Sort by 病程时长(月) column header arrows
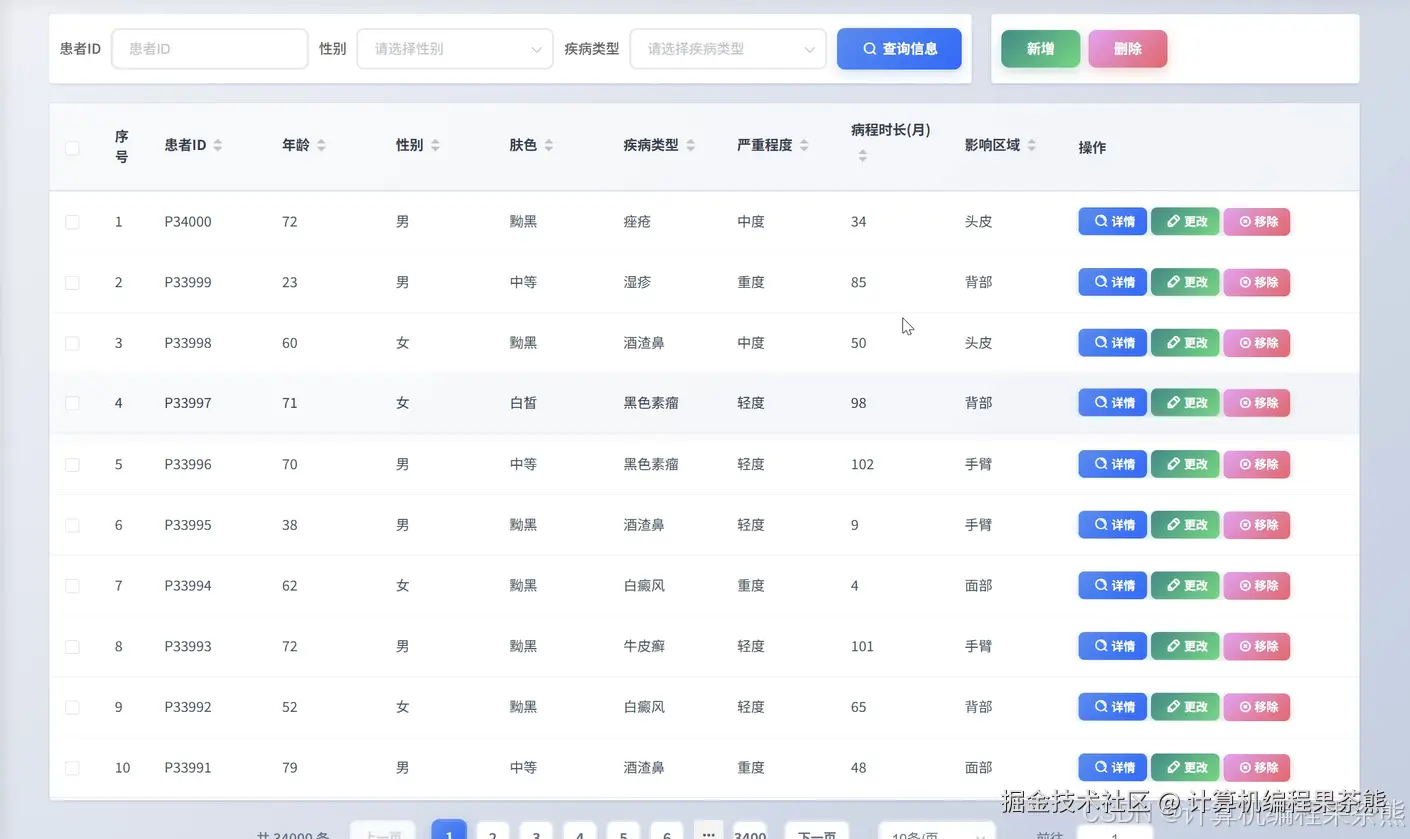The image size is (1410, 839). tap(860, 155)
